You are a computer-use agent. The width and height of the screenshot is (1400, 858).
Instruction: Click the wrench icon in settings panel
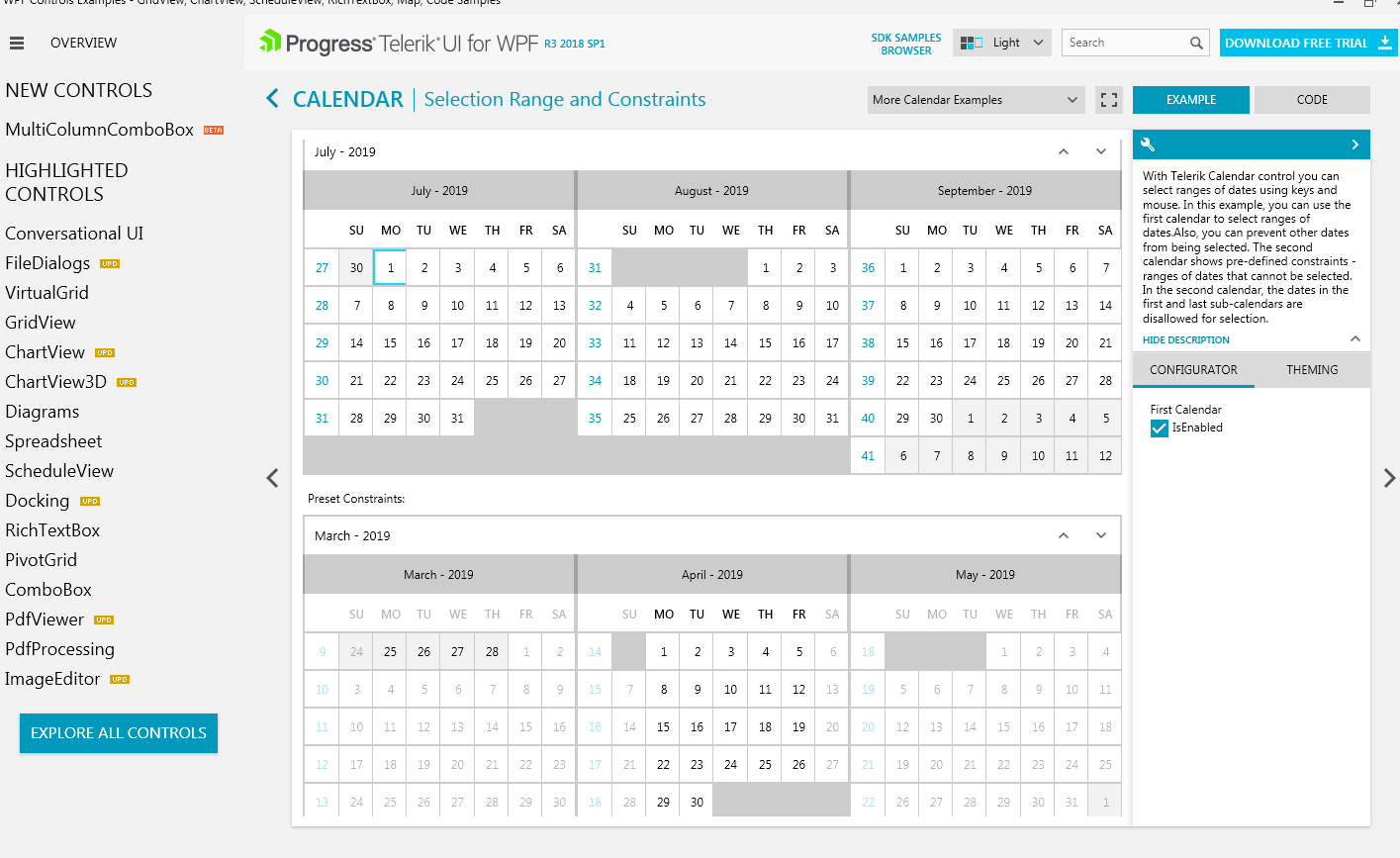(1148, 144)
